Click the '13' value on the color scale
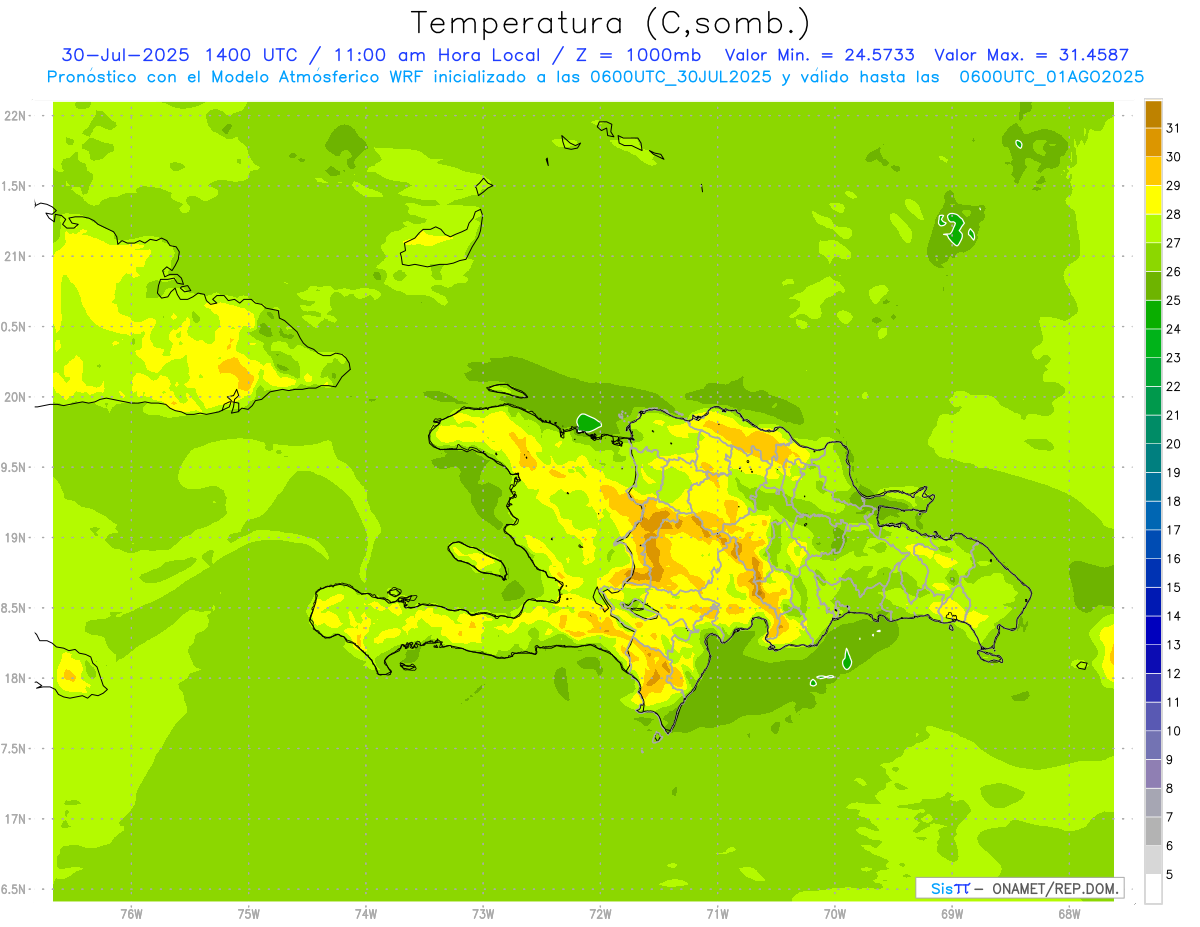Image resolution: width=1200 pixels, height=927 pixels. click(1173, 645)
